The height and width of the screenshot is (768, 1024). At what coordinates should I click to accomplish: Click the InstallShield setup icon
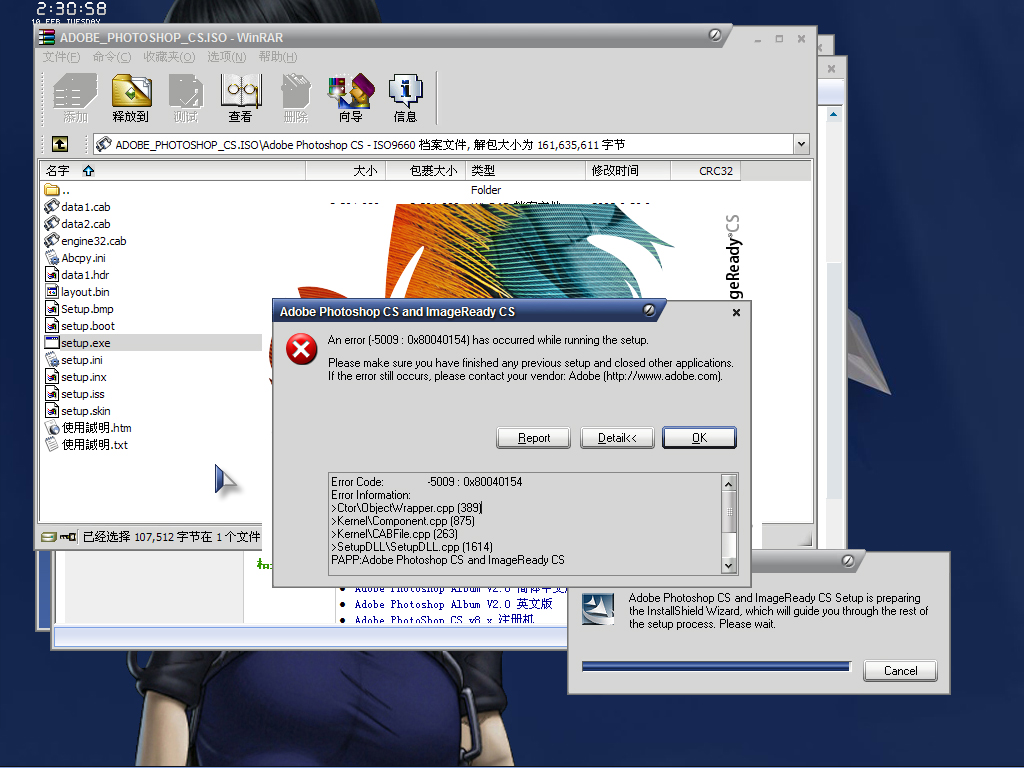598,609
